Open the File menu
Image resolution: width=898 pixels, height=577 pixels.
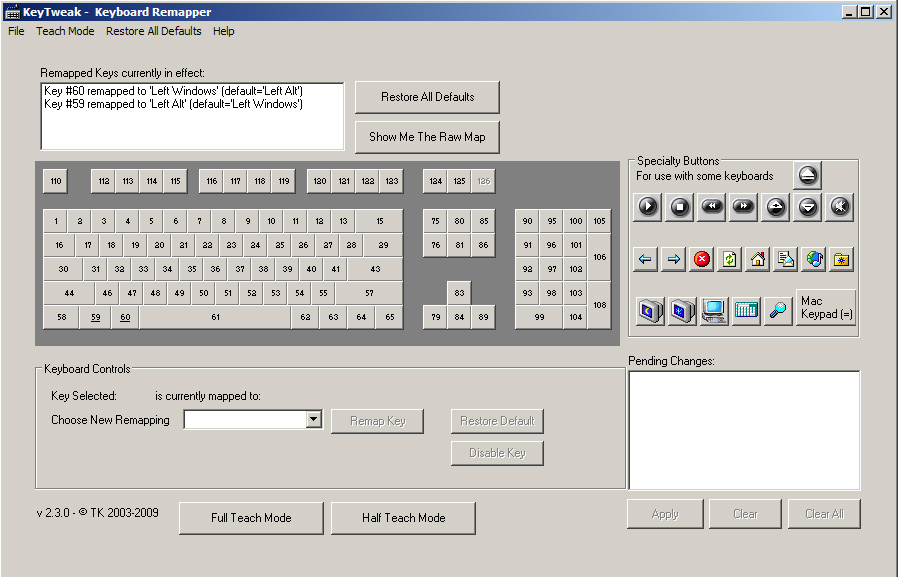(16, 31)
